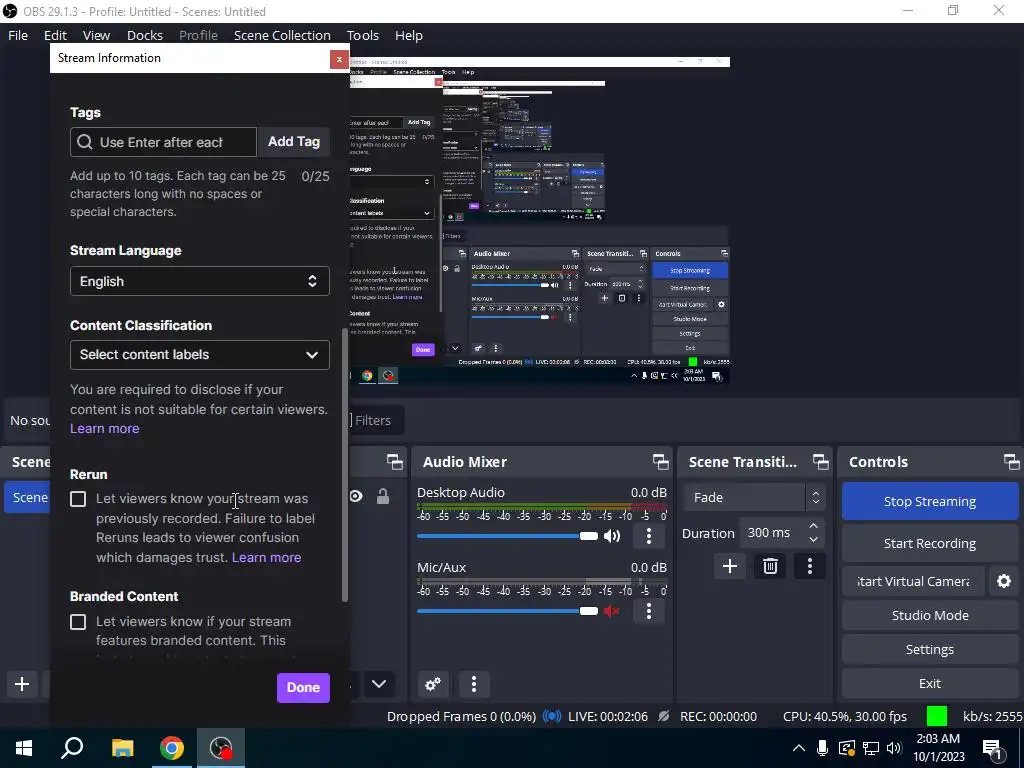Enable the Branded Content checkbox

coord(78,622)
